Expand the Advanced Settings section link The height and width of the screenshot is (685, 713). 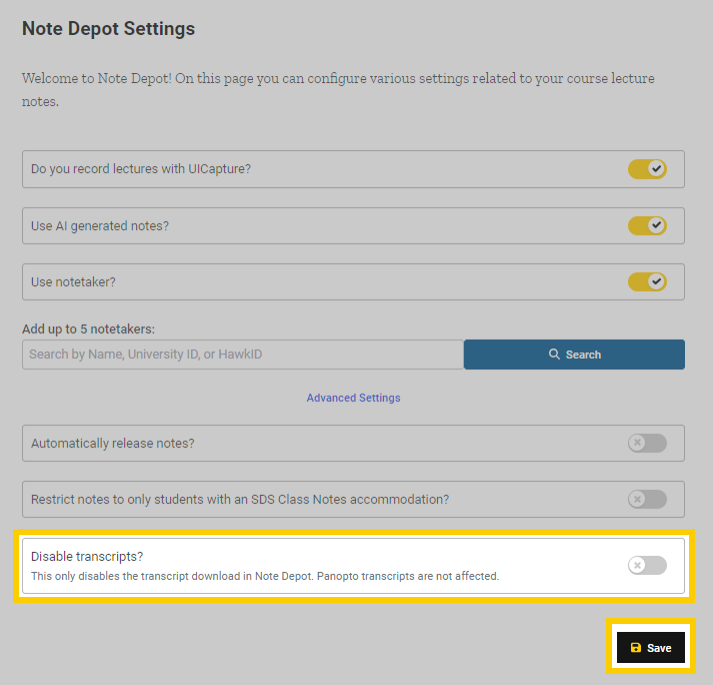[353, 398]
